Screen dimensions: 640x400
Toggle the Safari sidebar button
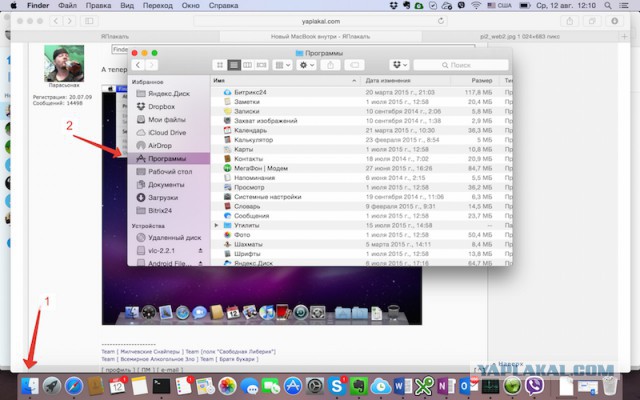pos(89,21)
